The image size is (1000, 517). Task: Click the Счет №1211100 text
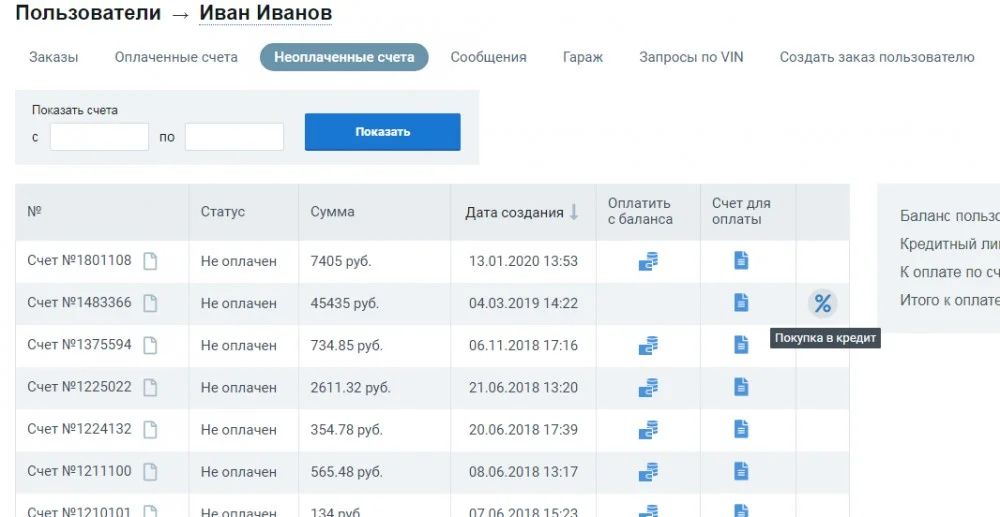click(x=79, y=471)
